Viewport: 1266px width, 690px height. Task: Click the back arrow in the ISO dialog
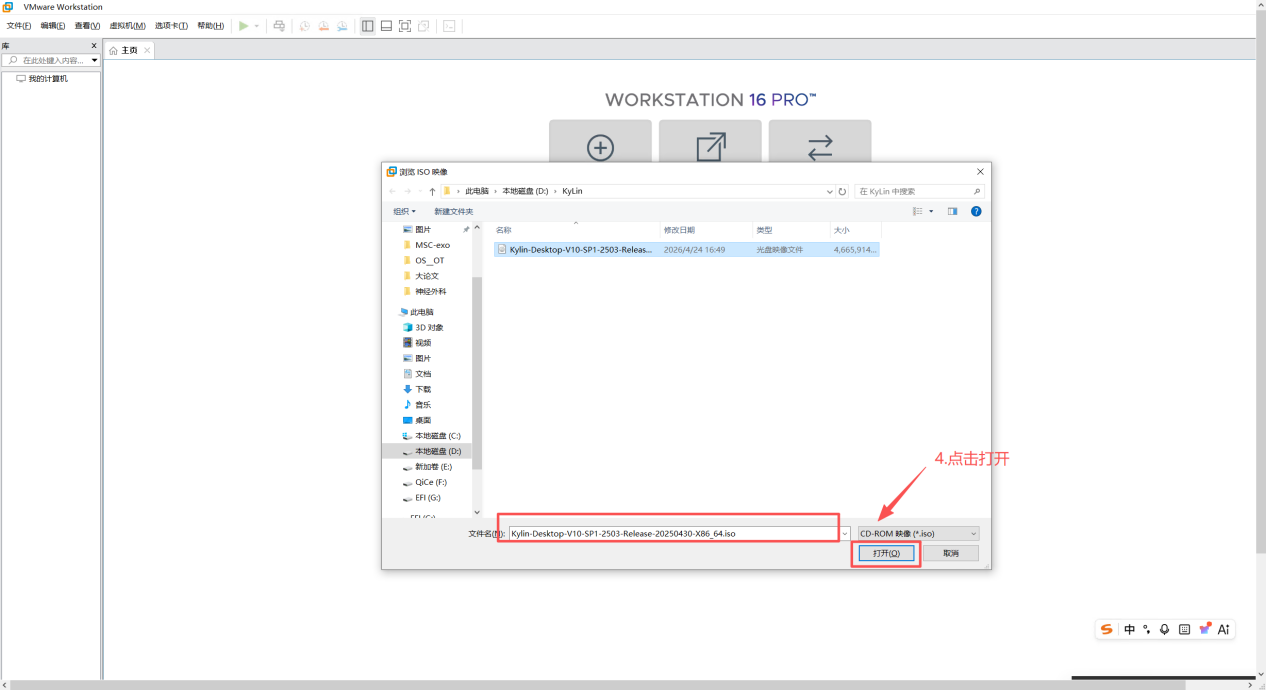tap(392, 191)
